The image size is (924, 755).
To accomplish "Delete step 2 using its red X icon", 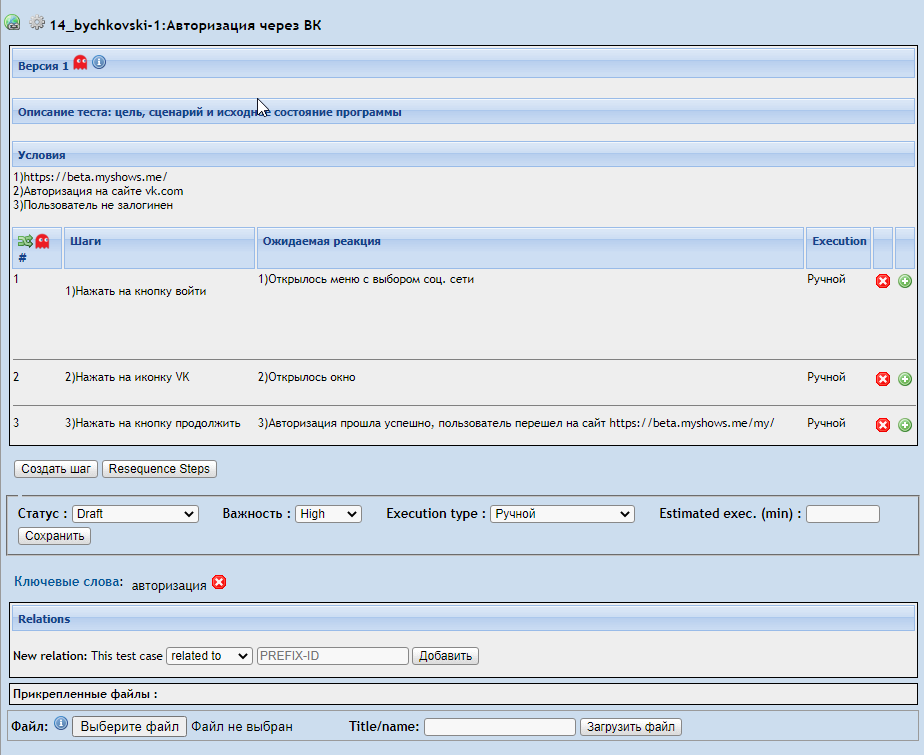I will point(883,379).
